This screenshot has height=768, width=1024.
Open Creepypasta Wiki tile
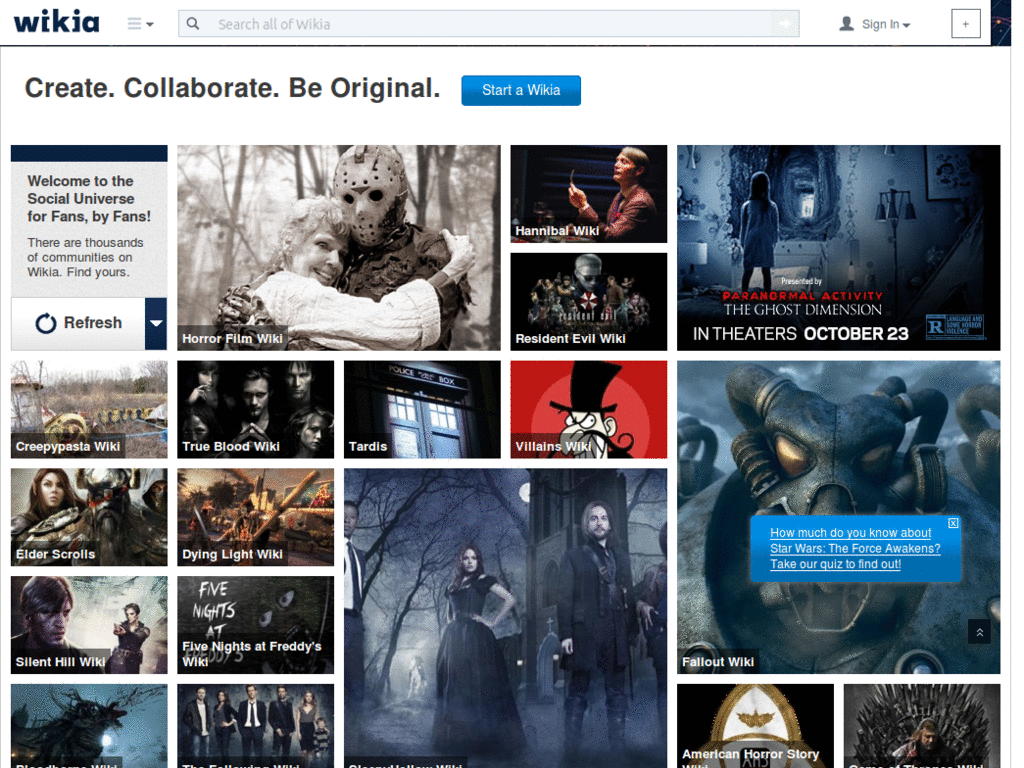pos(89,409)
